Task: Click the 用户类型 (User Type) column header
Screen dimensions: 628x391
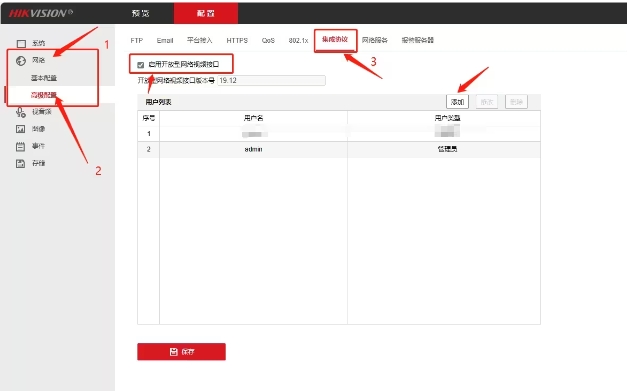Action: click(447, 118)
